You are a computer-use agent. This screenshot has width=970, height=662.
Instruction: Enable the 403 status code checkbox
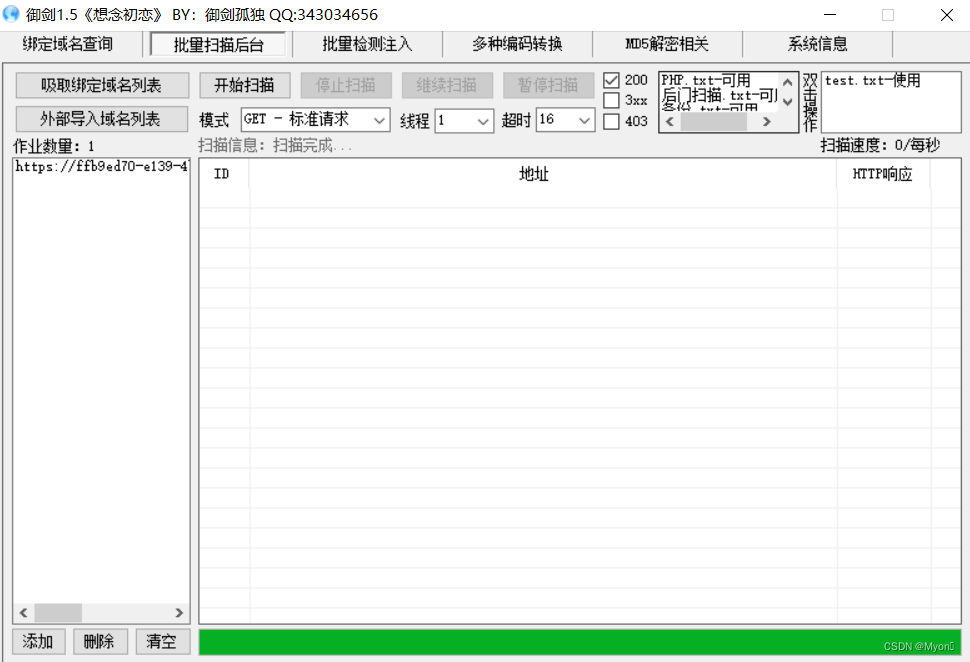coord(612,119)
